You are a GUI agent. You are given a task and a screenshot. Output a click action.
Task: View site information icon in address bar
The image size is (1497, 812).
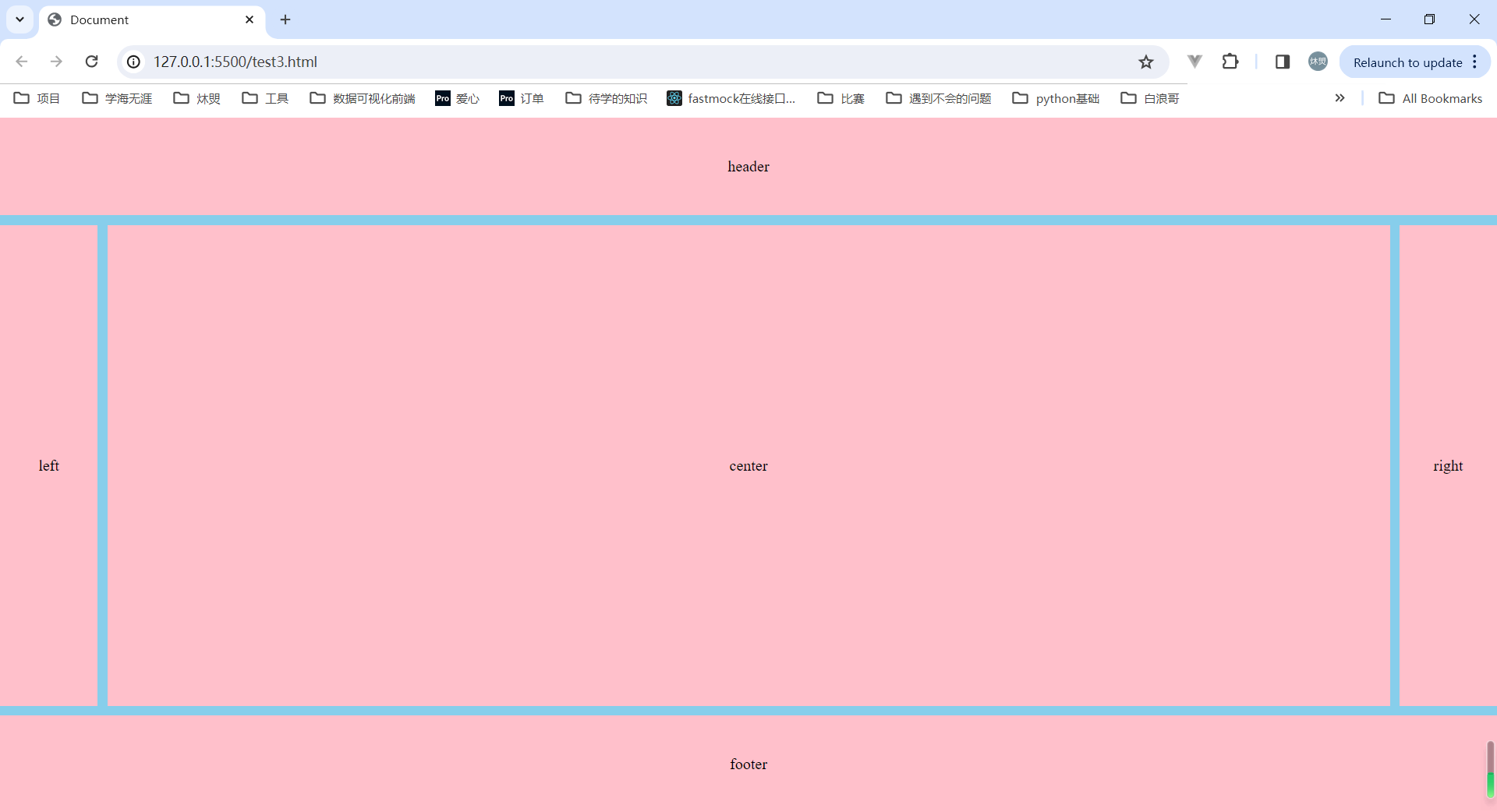coord(134,62)
